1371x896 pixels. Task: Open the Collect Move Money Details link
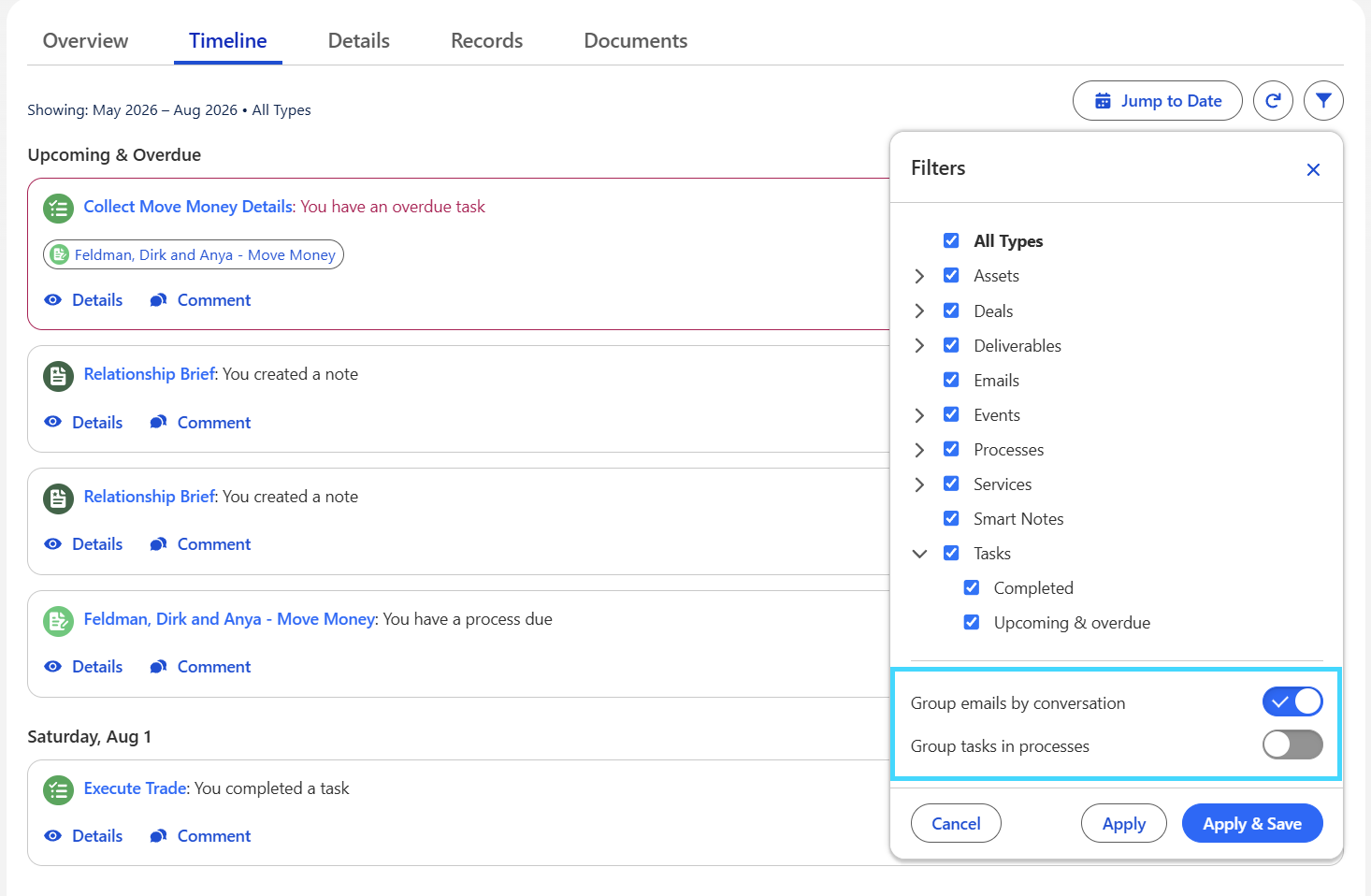[x=188, y=207]
